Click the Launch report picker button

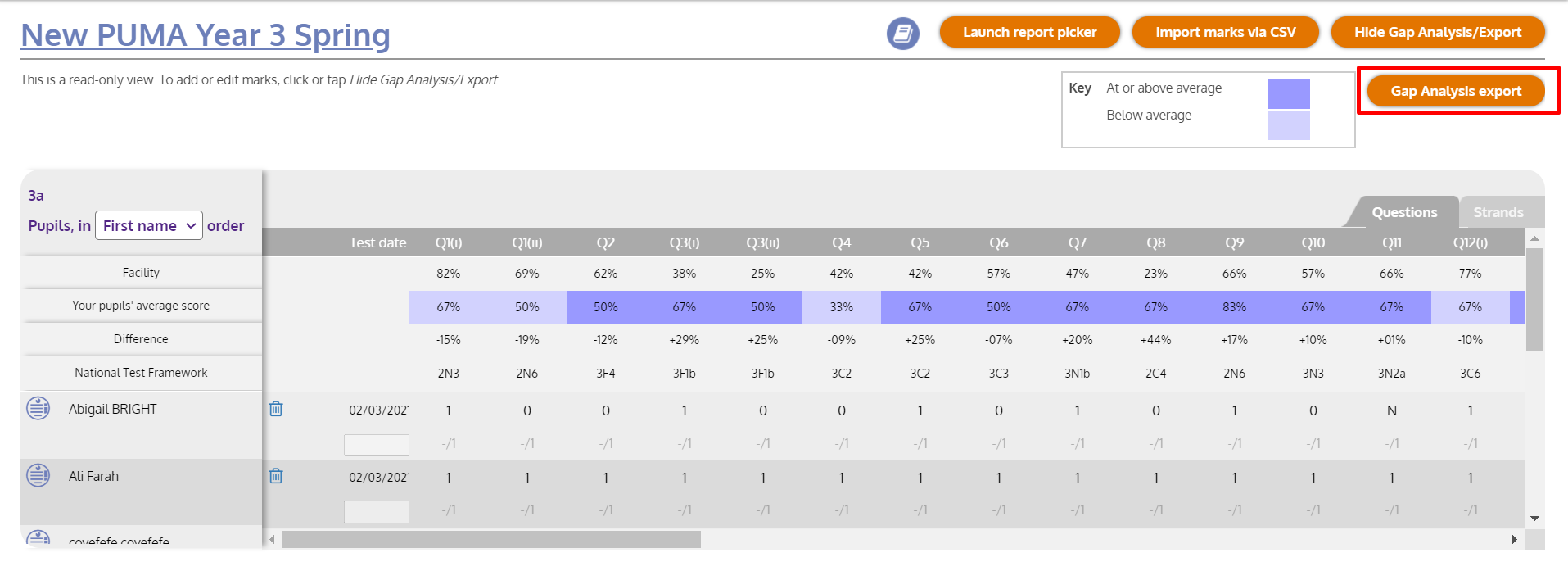[x=1029, y=33]
